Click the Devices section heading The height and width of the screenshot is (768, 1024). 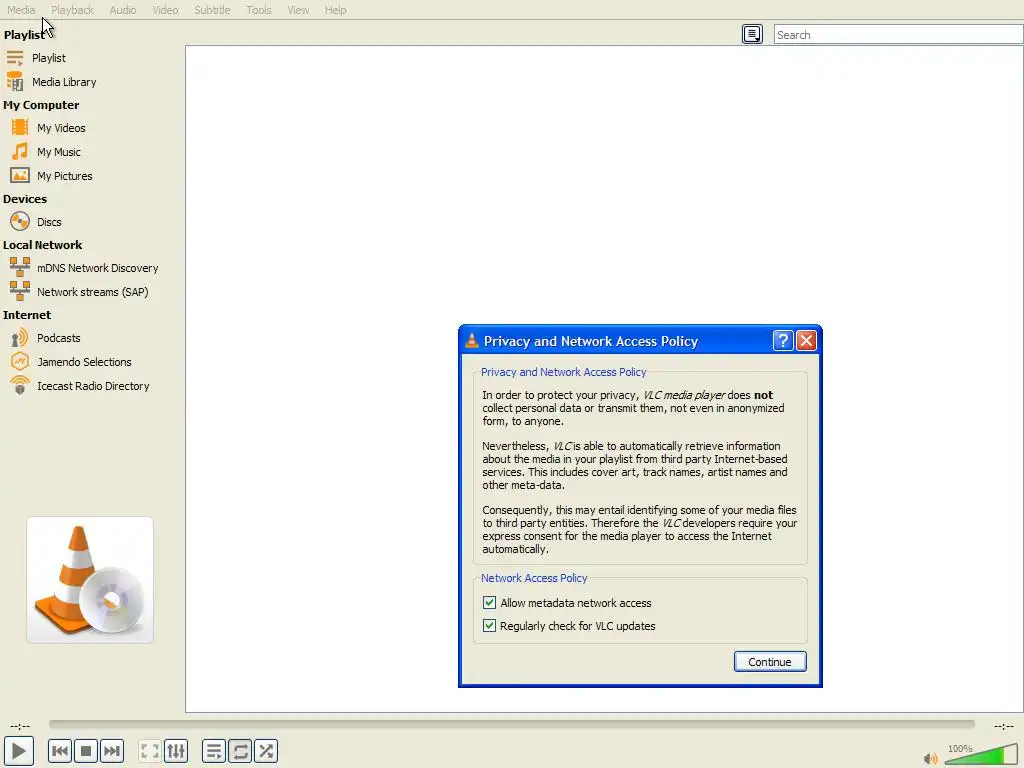pos(25,199)
